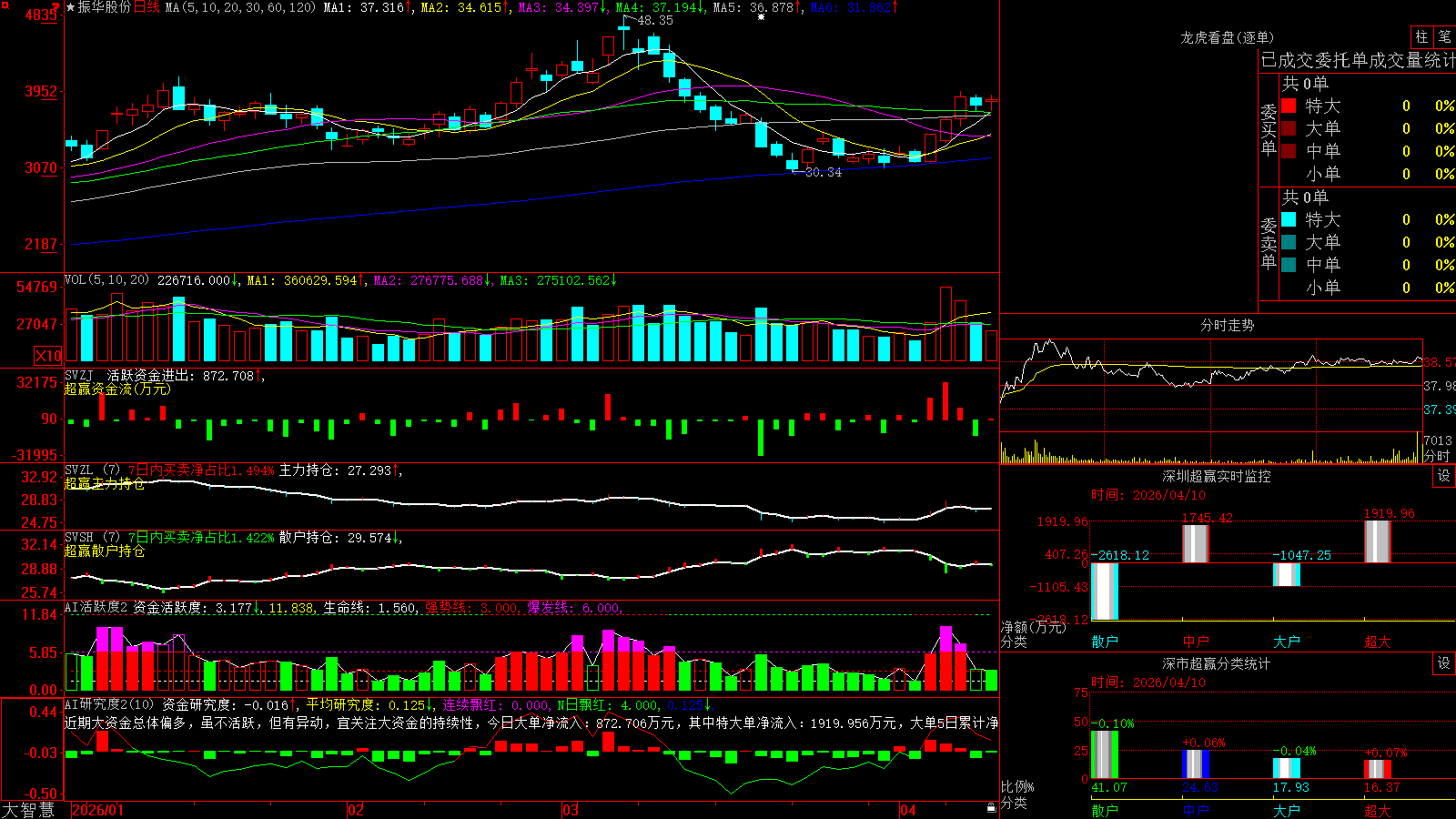
Task: Click the 已成交委托单成交量统计 header
Action: click(1358, 60)
